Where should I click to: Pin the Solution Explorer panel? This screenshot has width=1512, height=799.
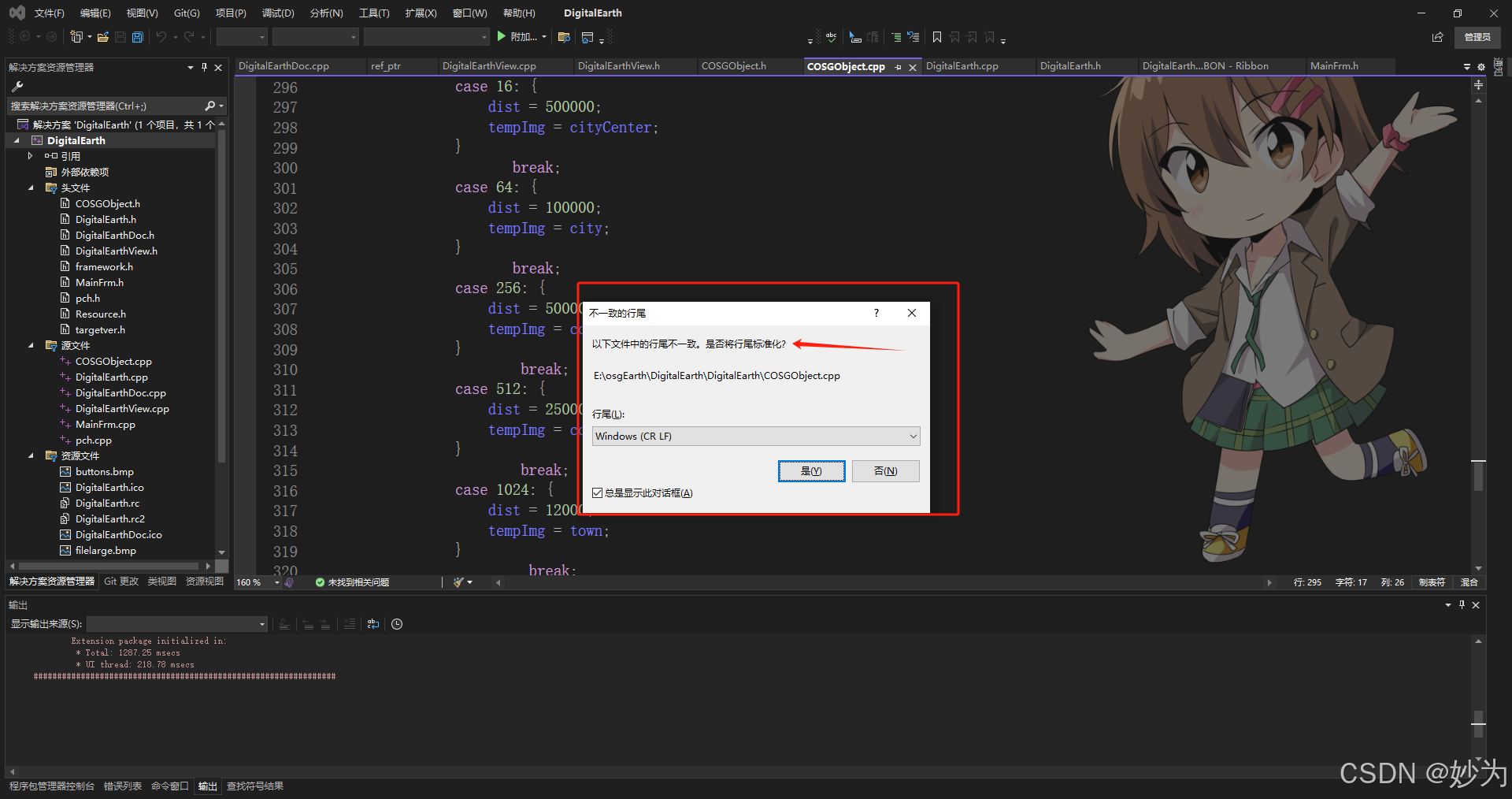204,67
